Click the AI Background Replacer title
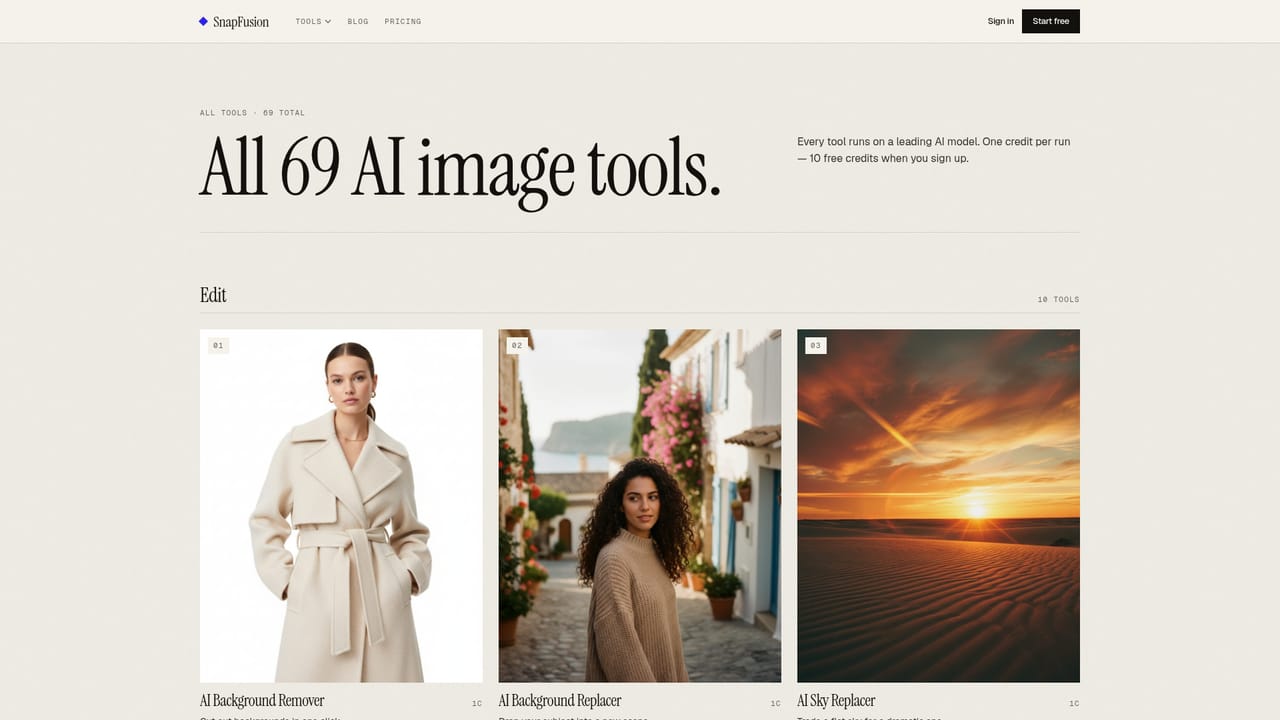The image size is (1280, 720). click(x=560, y=701)
